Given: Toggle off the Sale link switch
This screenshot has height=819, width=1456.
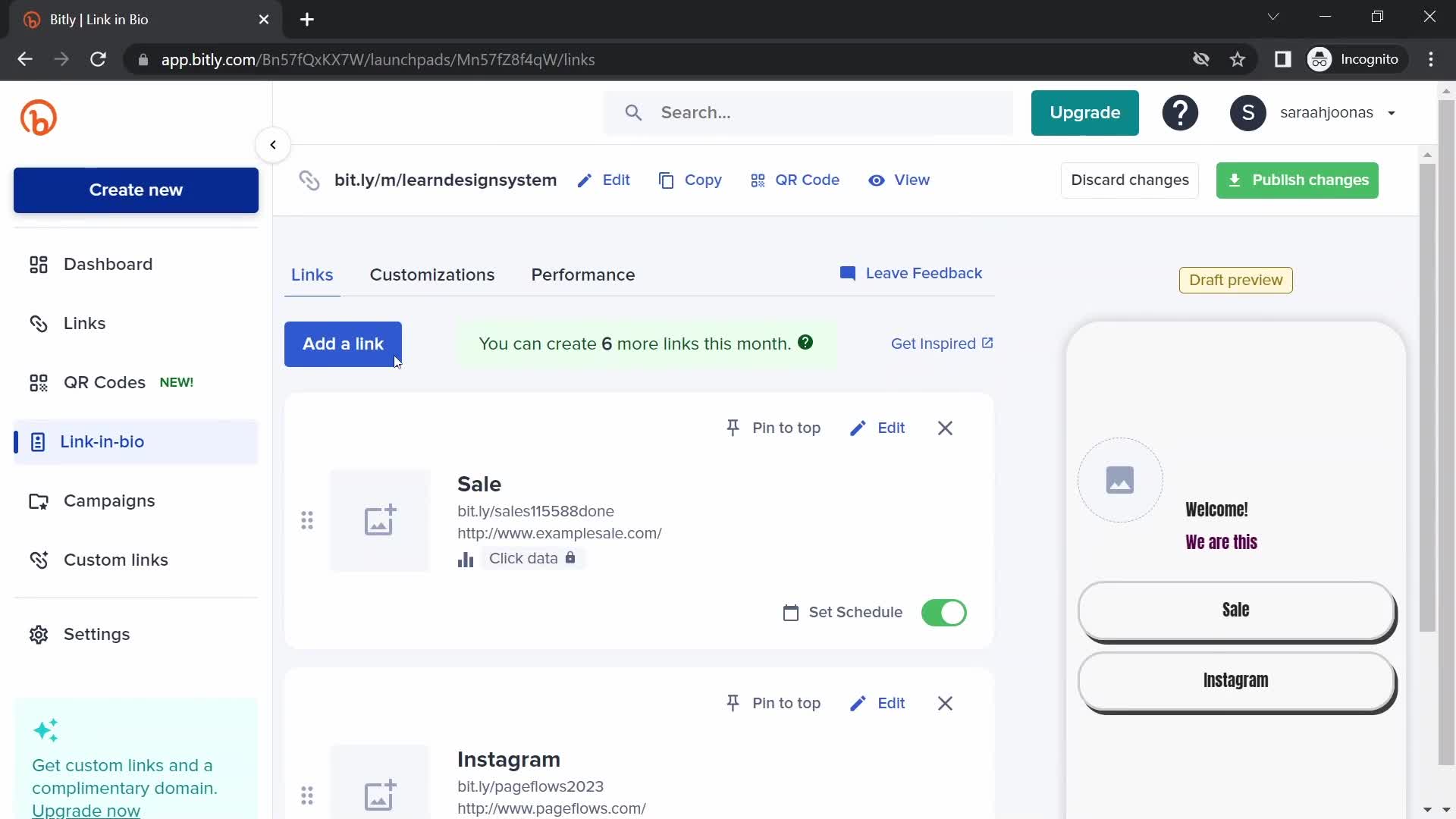Looking at the screenshot, I should (x=943, y=613).
